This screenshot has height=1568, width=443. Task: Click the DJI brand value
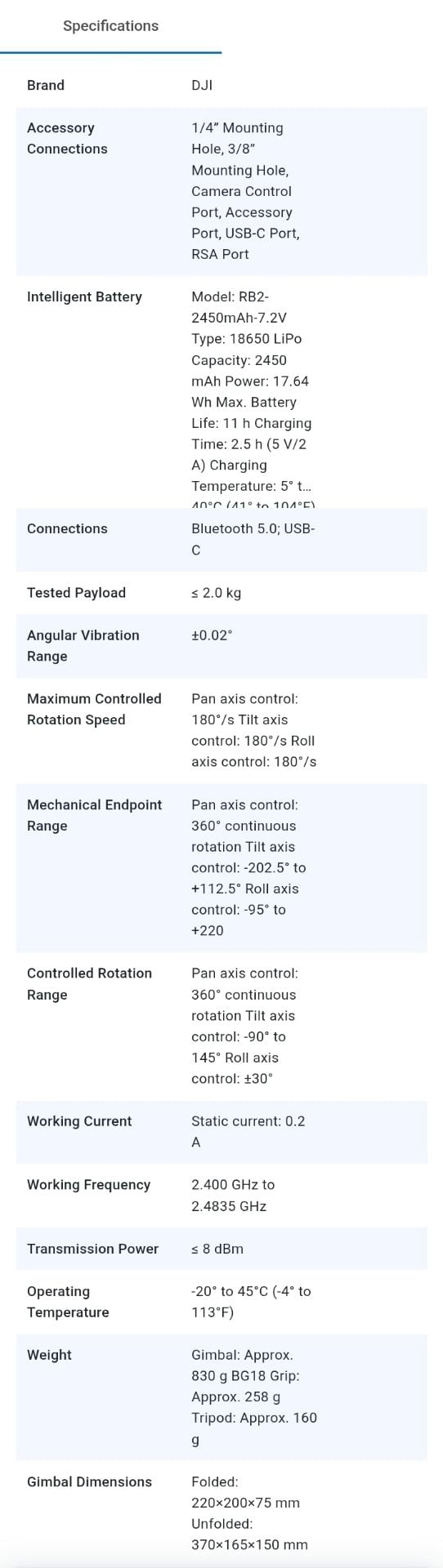point(202,85)
